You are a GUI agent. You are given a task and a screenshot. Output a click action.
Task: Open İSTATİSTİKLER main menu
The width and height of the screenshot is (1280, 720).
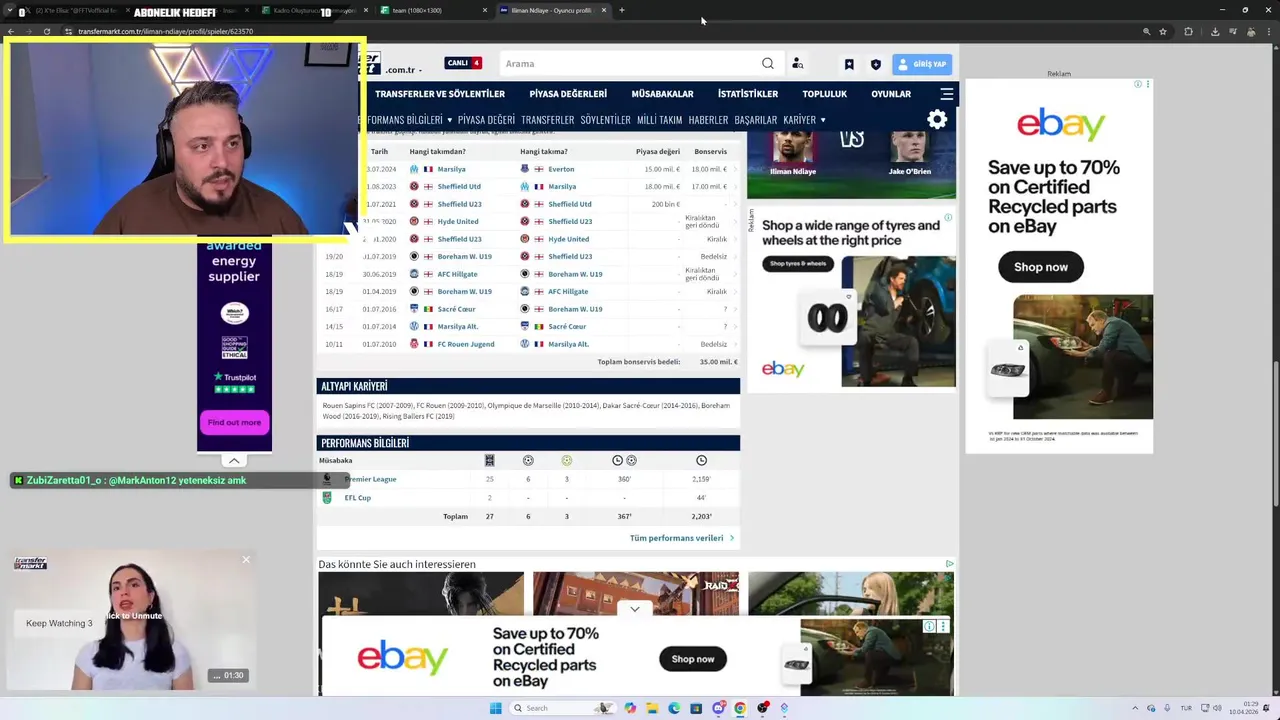click(x=748, y=94)
